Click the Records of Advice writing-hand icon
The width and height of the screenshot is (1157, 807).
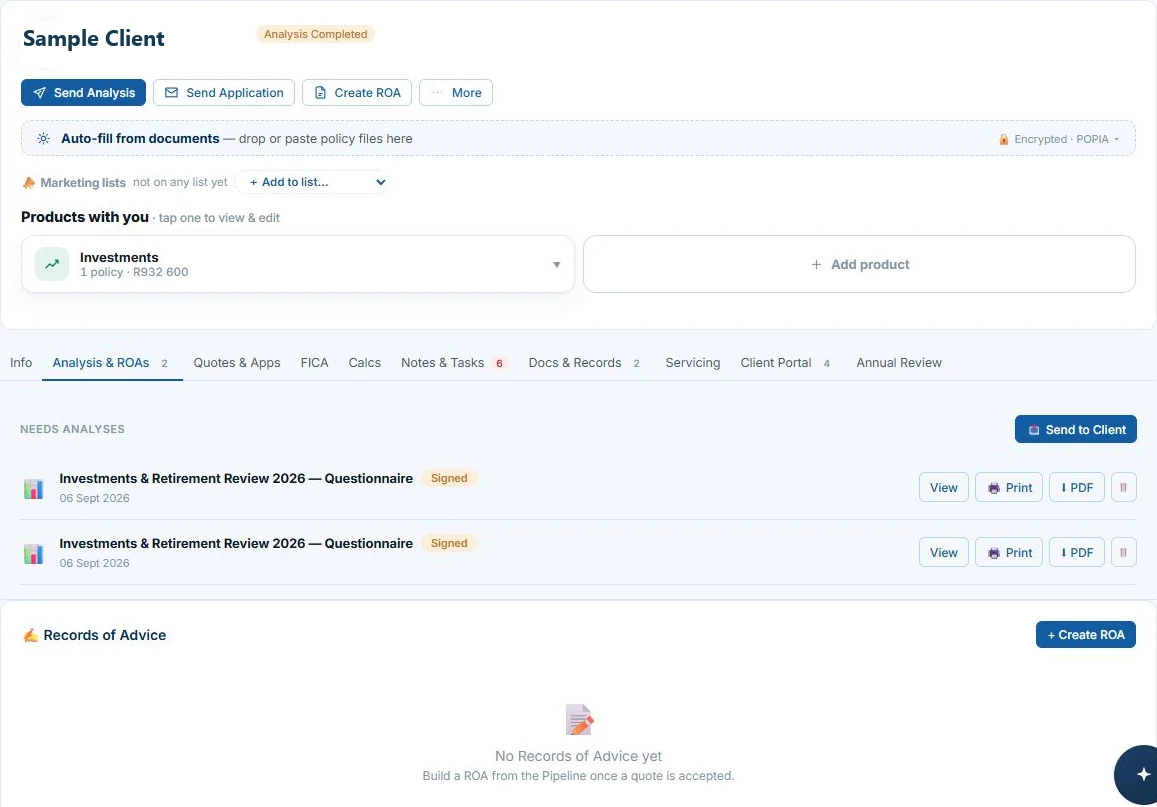click(30, 635)
